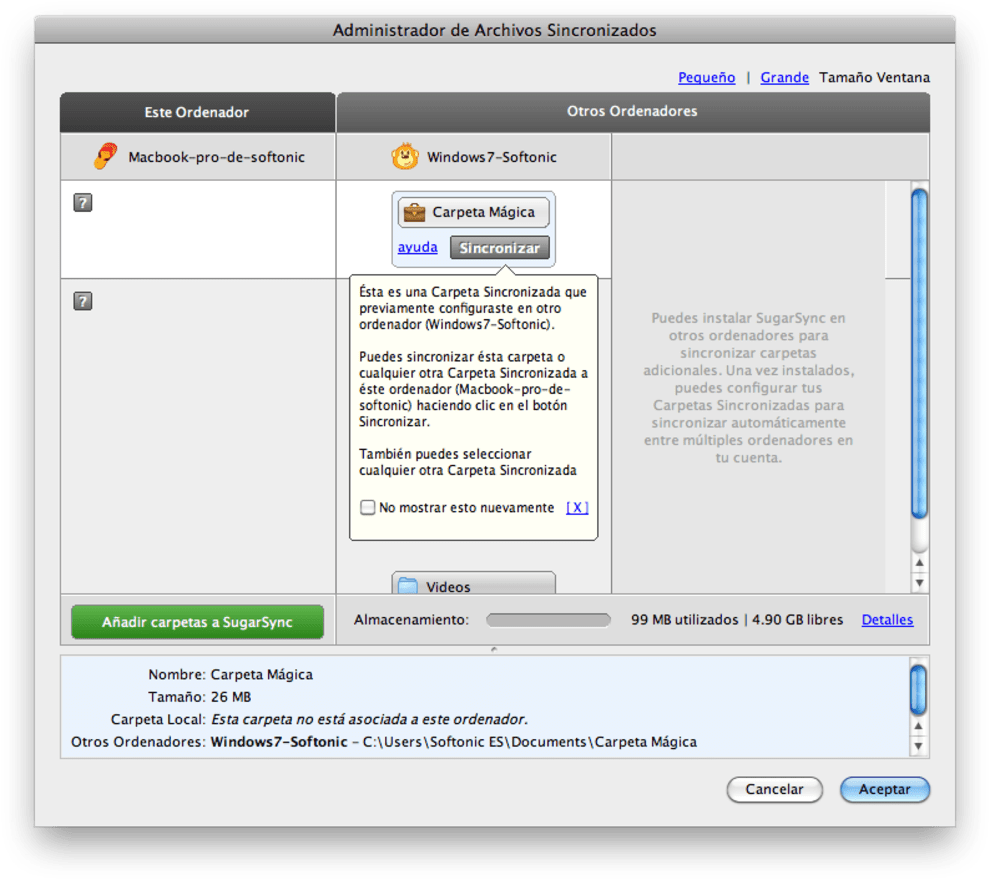The height and width of the screenshot is (879, 989).
Task: Click the folder list vertical scrollbar thumb
Action: coord(920,354)
